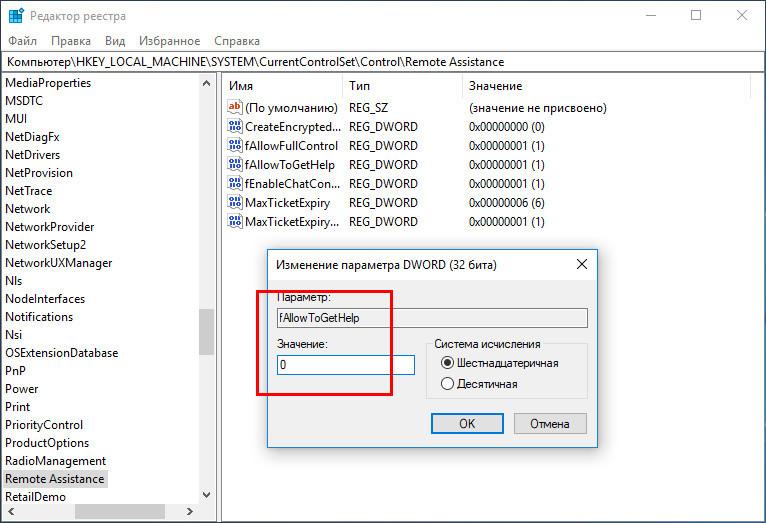
Task: Select the OSExtensionDatabase key
Action: point(62,354)
